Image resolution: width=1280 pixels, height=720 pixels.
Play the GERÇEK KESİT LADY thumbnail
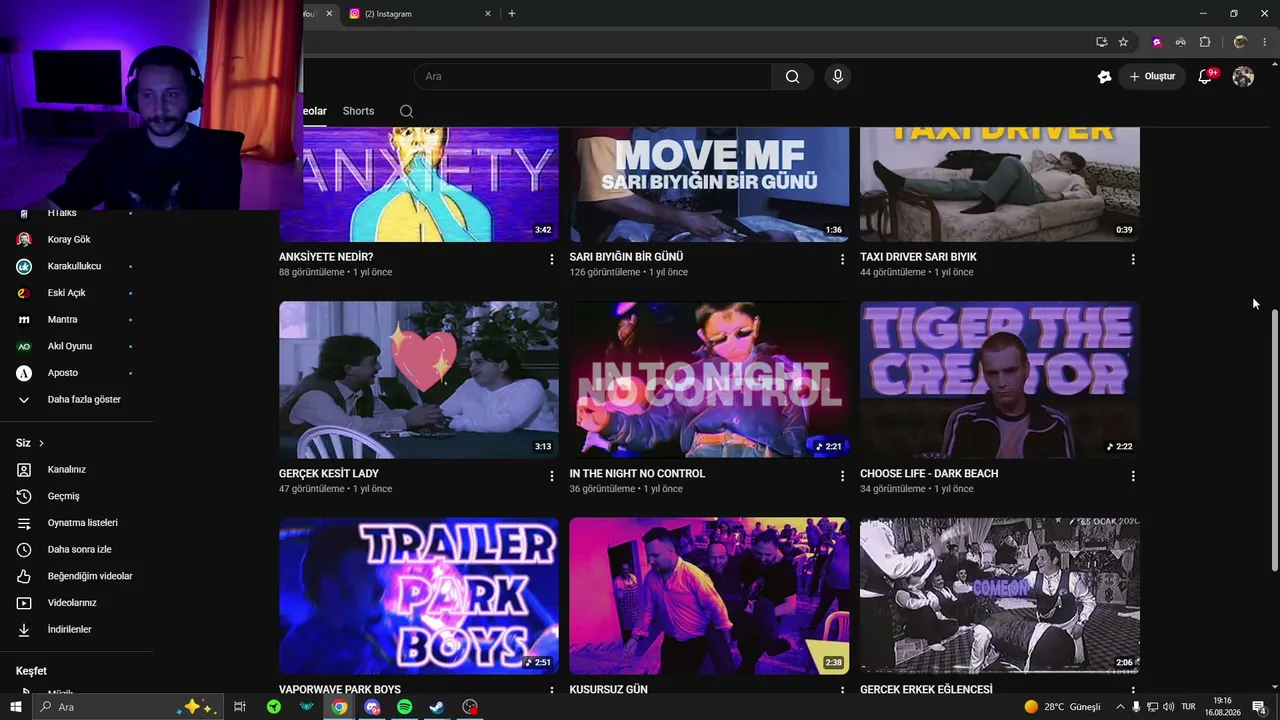click(419, 380)
